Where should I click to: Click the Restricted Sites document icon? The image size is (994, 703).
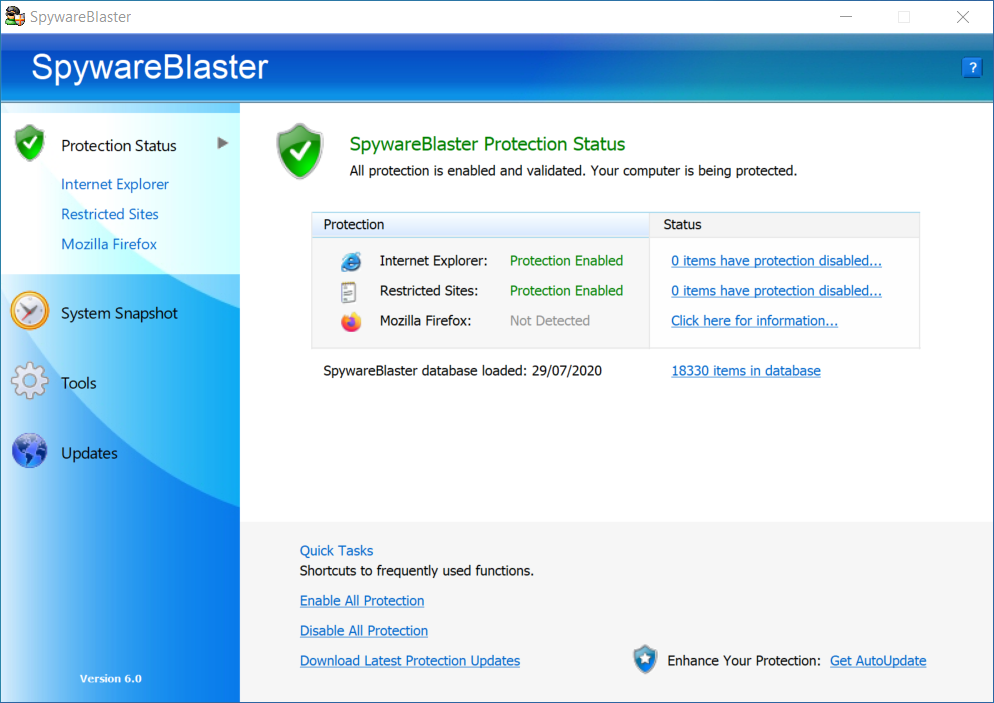pyautogui.click(x=348, y=292)
